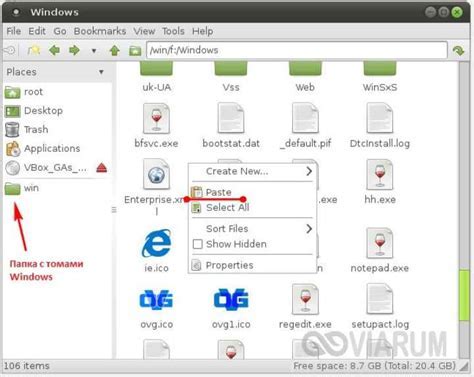
Task: Click the forward arrow toolbar icon
Action: coord(74,50)
